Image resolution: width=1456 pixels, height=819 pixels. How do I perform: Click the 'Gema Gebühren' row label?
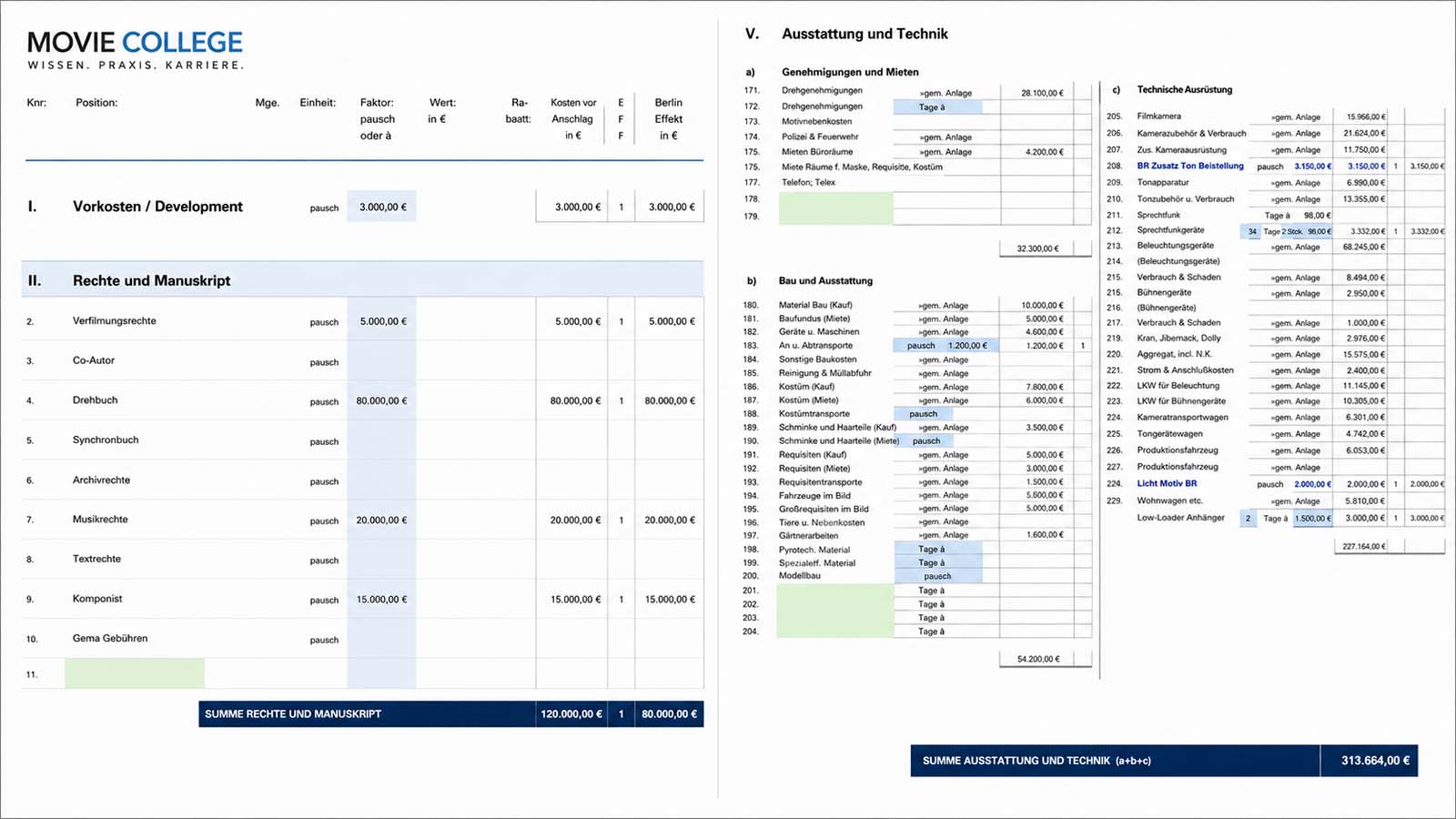(x=110, y=638)
